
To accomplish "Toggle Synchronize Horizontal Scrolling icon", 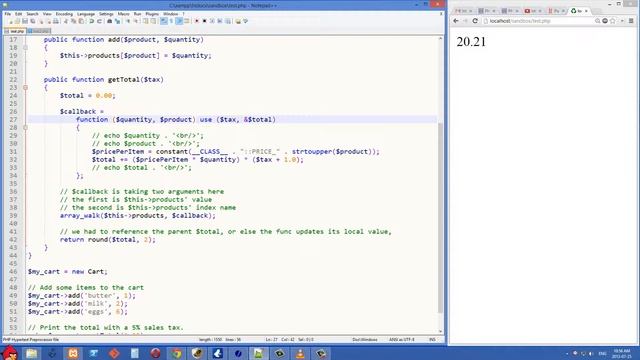I will 153,21.
